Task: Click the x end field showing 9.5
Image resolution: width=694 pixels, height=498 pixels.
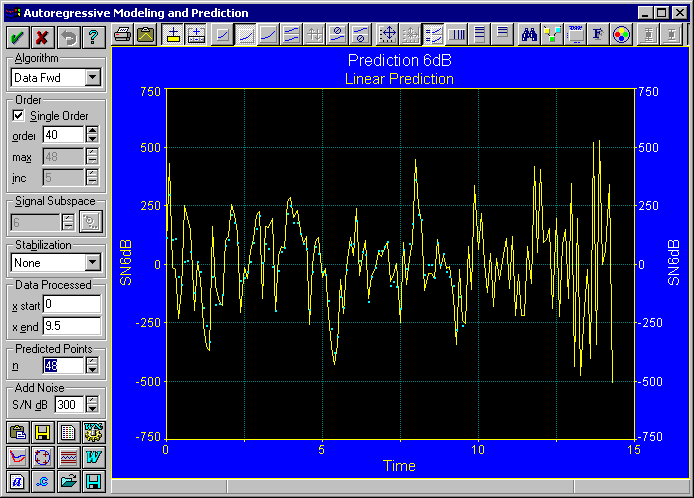Action: pos(72,326)
